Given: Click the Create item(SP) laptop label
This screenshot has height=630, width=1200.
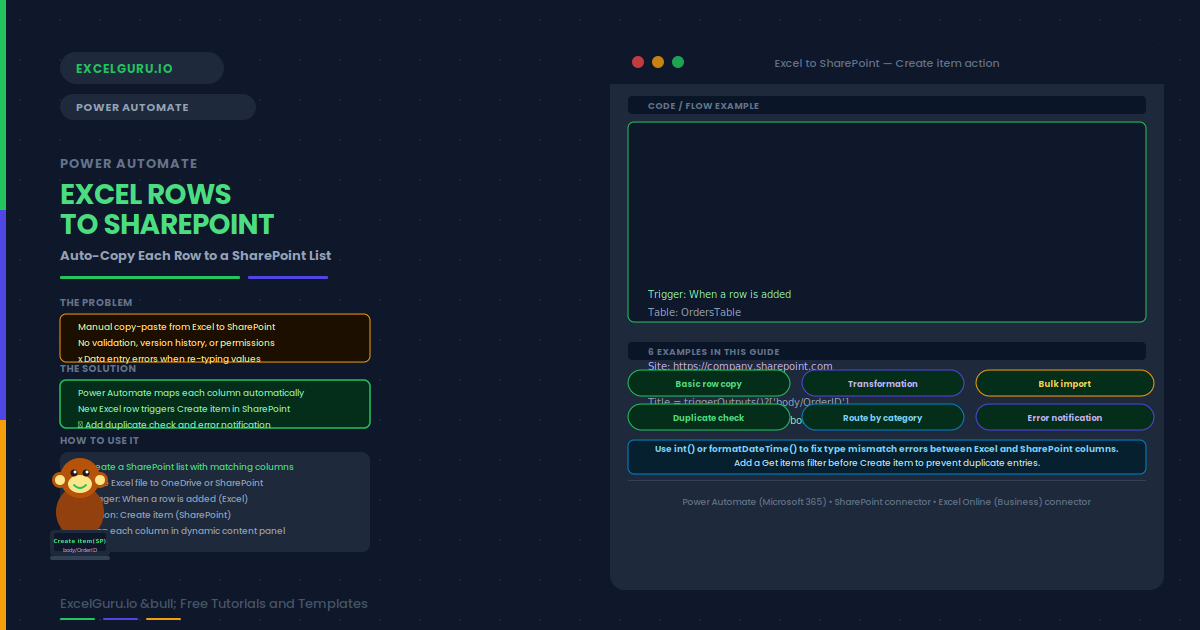Looking at the screenshot, I should pyautogui.click(x=80, y=541).
